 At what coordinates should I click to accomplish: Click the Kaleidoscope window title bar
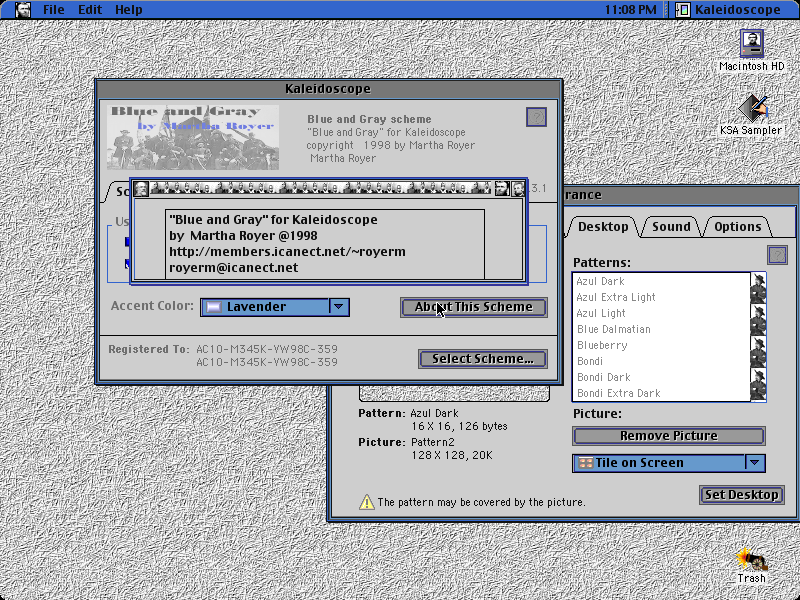pyautogui.click(x=328, y=89)
